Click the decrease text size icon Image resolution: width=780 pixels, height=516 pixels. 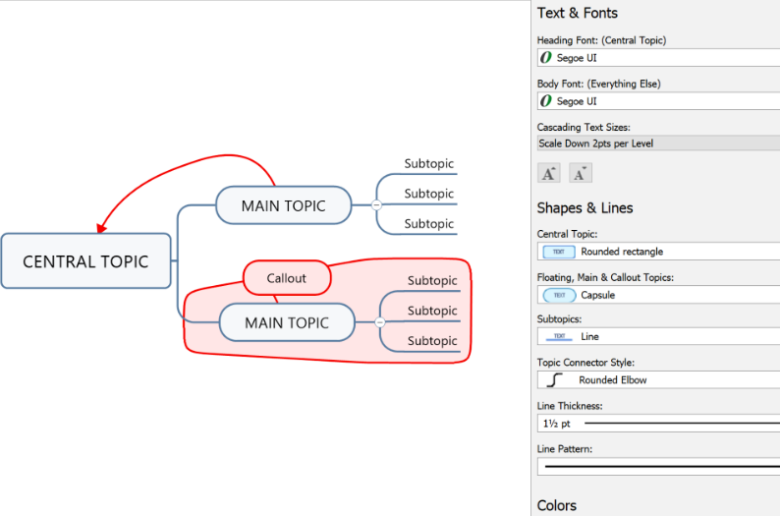coord(581,174)
